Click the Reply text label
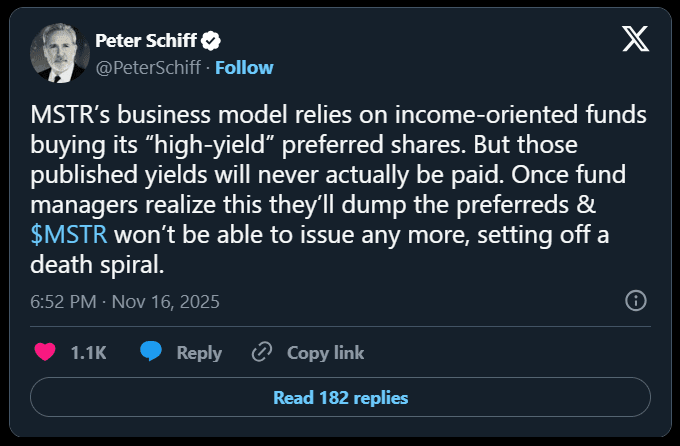This screenshot has width=680, height=446. coord(199,352)
